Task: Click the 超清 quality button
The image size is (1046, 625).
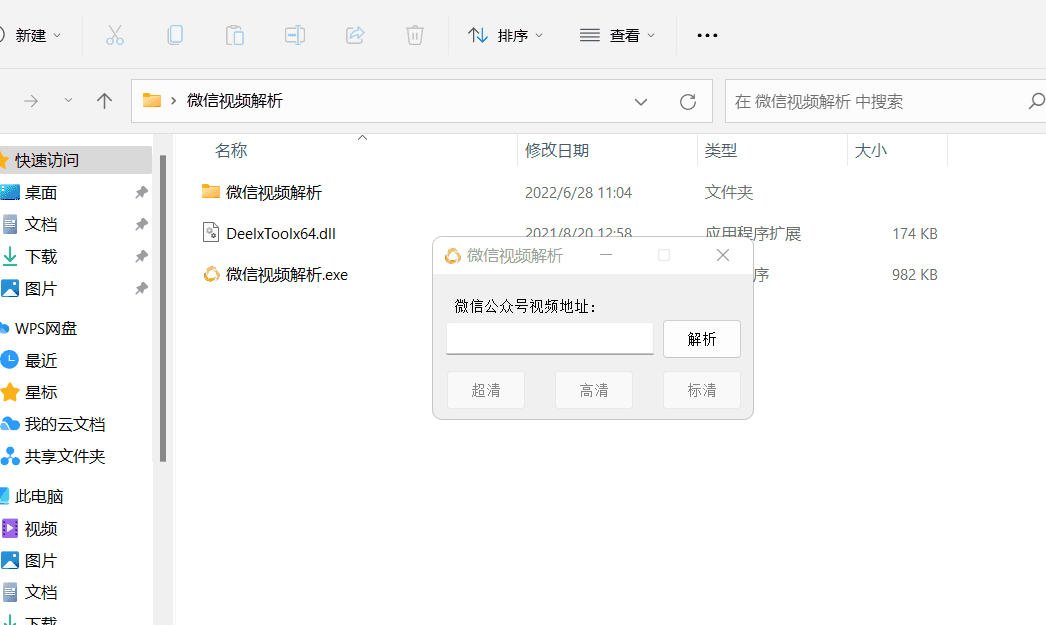Action: coord(486,390)
